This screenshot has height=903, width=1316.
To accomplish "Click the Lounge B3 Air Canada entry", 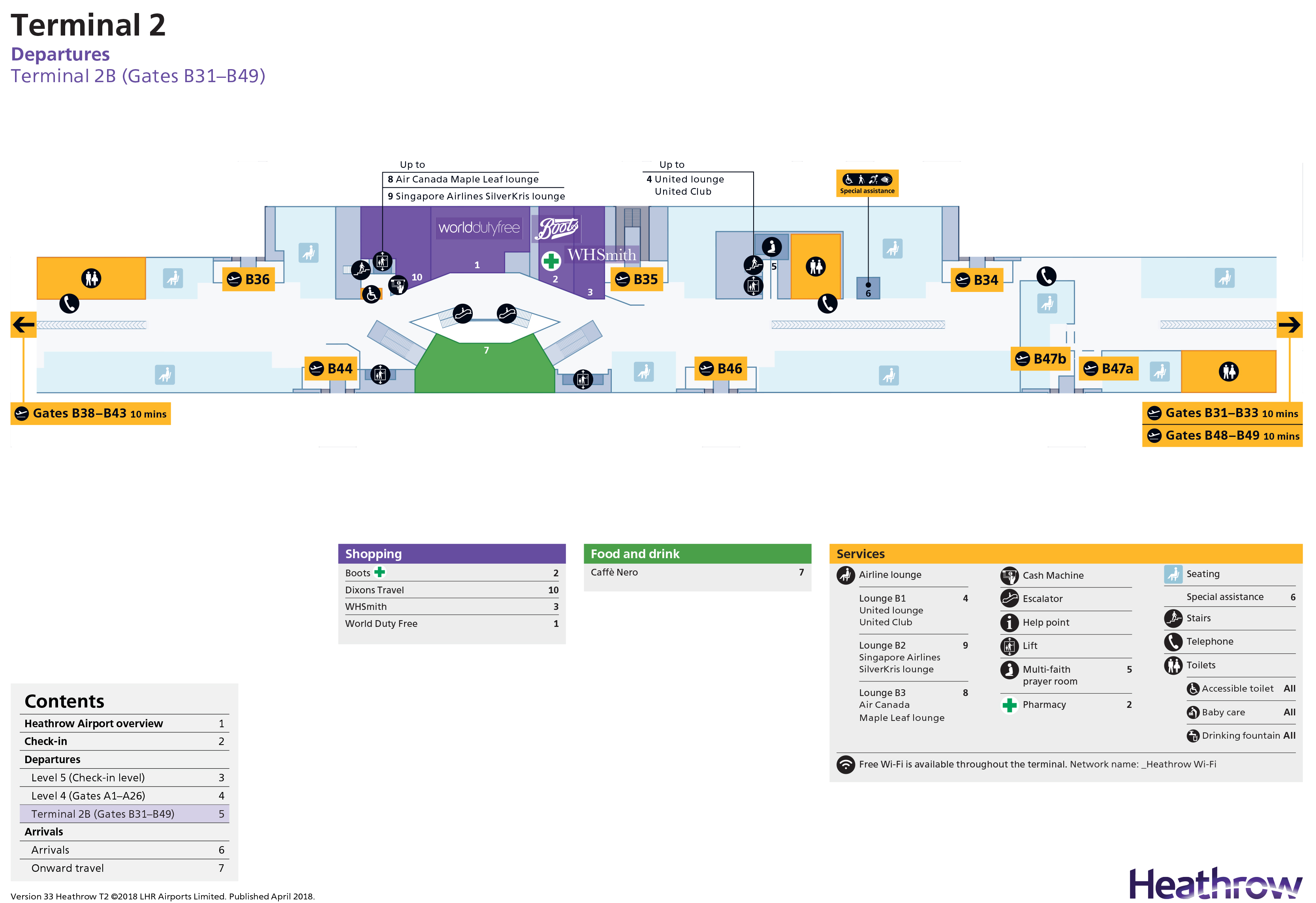I will (913, 705).
